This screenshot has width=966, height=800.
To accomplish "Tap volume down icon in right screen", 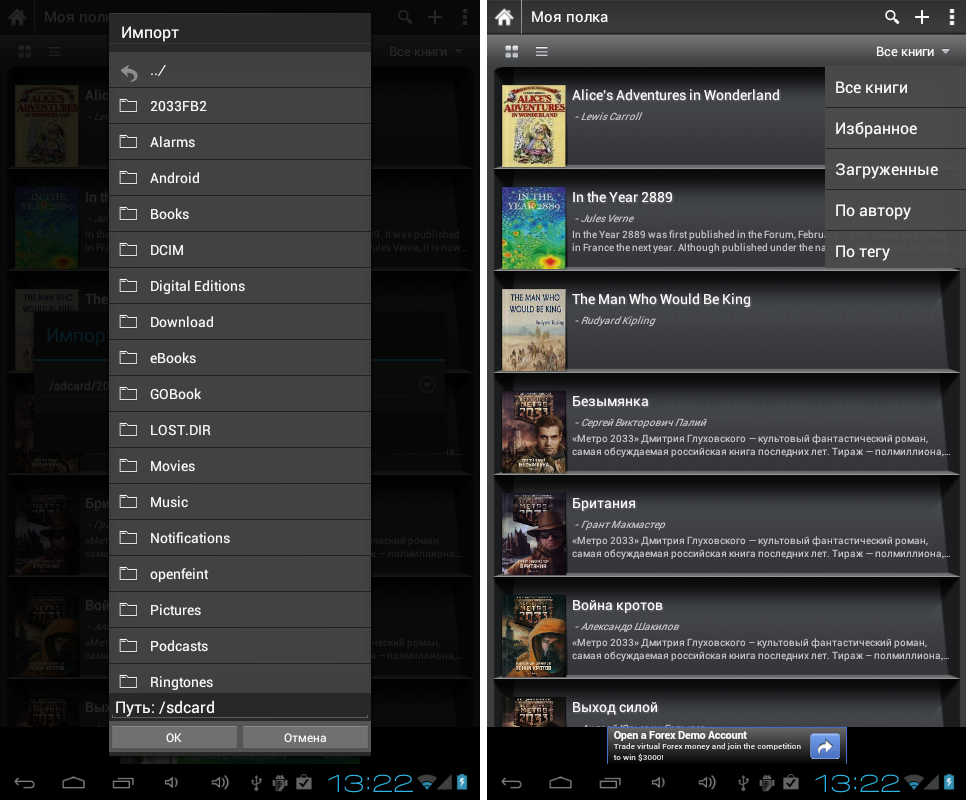I will tap(659, 783).
